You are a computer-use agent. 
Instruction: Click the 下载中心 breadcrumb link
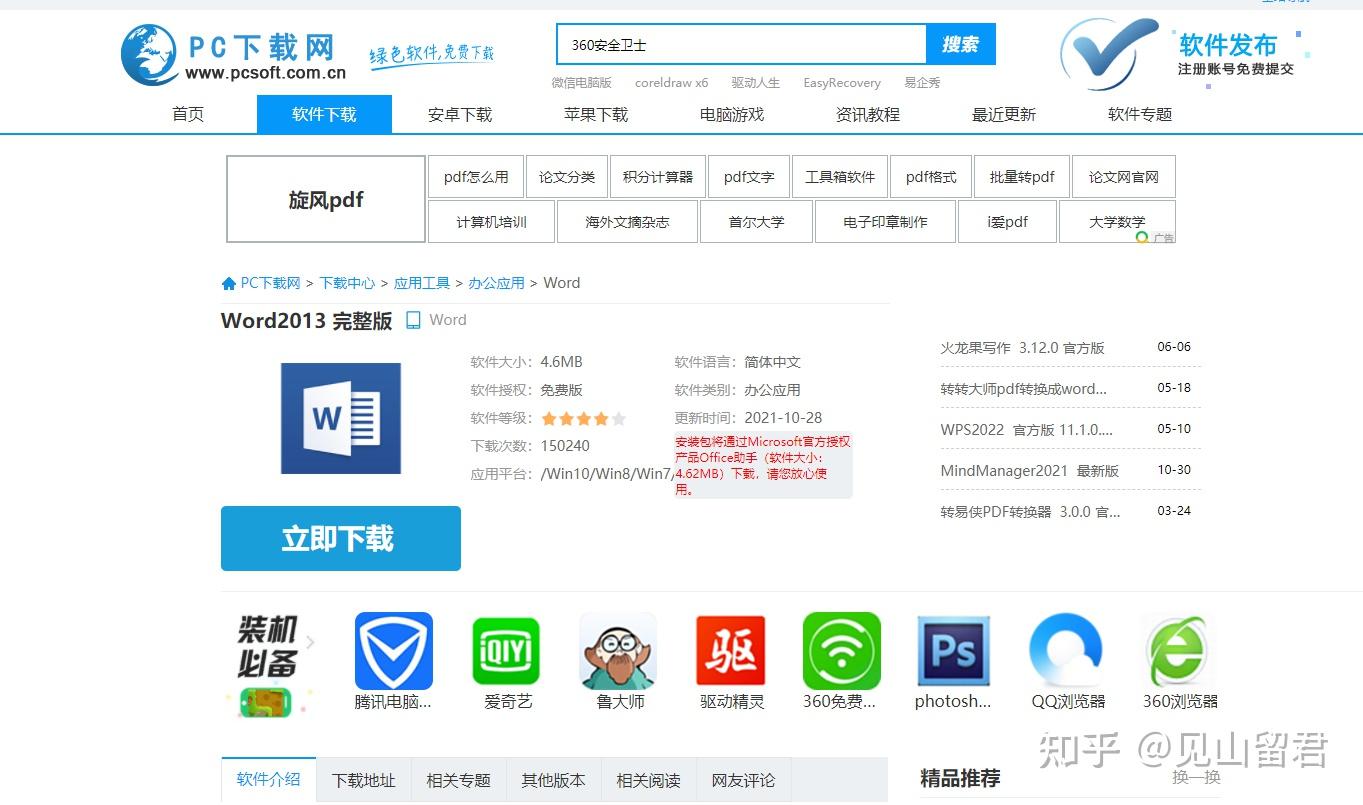click(x=347, y=283)
